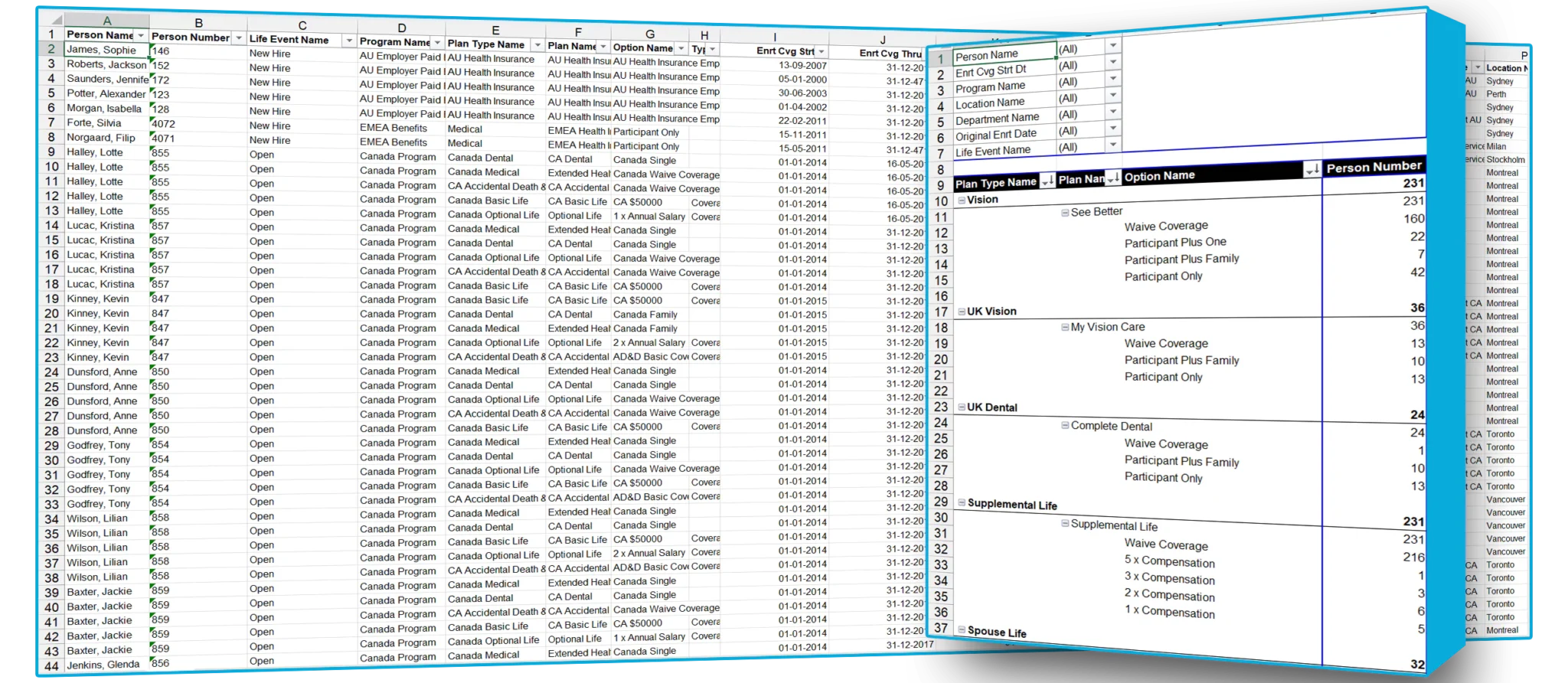Click the Option Name column filter arrow

click(681, 47)
